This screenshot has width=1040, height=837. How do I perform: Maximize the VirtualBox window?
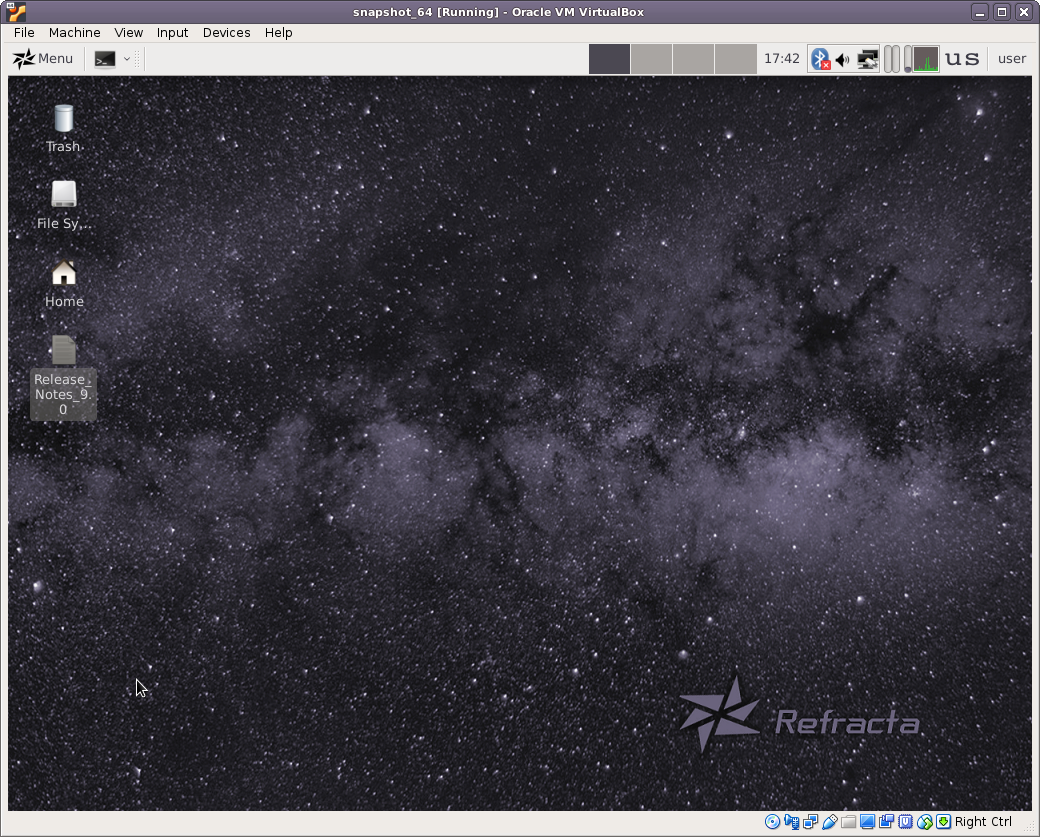1002,12
